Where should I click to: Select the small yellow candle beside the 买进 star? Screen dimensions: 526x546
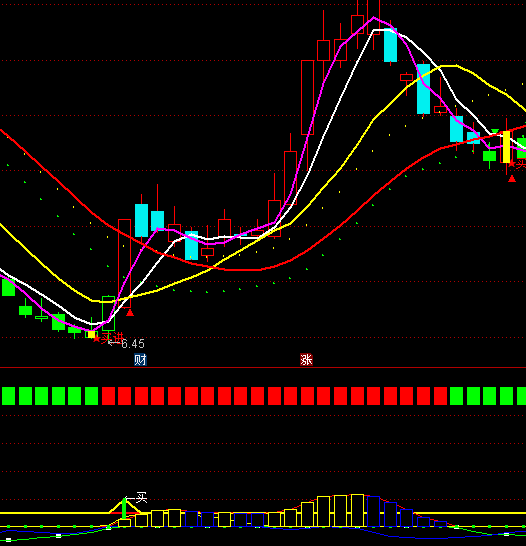pos(92,334)
